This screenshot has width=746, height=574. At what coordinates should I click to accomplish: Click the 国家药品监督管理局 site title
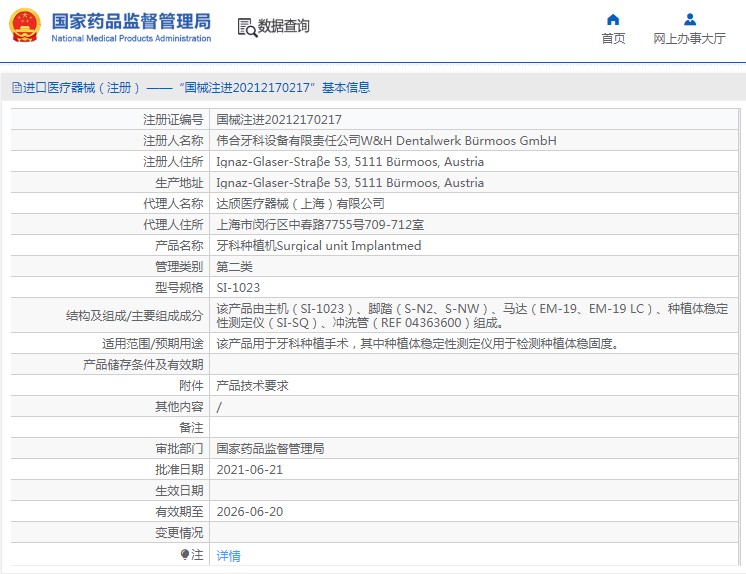[130, 21]
